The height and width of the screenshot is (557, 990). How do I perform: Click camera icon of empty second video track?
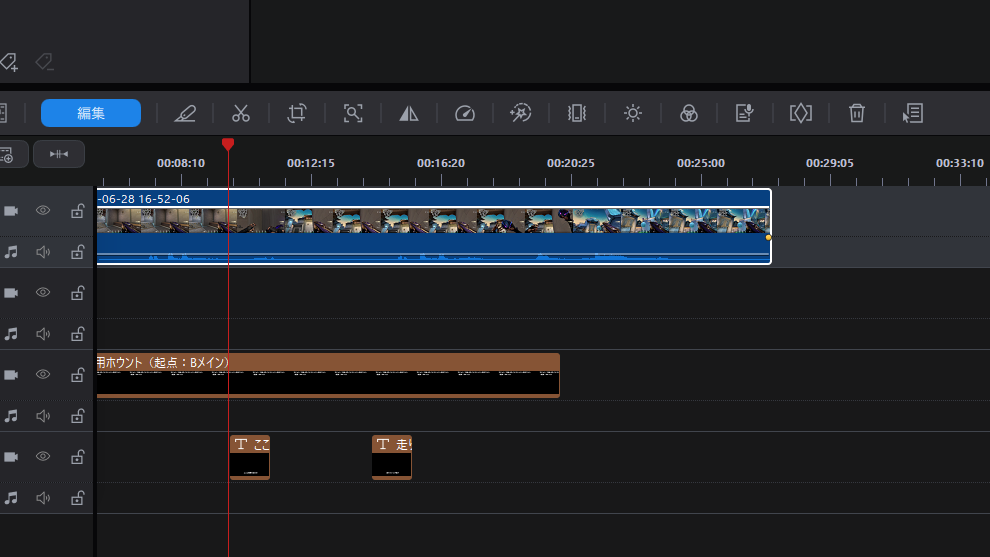point(11,293)
